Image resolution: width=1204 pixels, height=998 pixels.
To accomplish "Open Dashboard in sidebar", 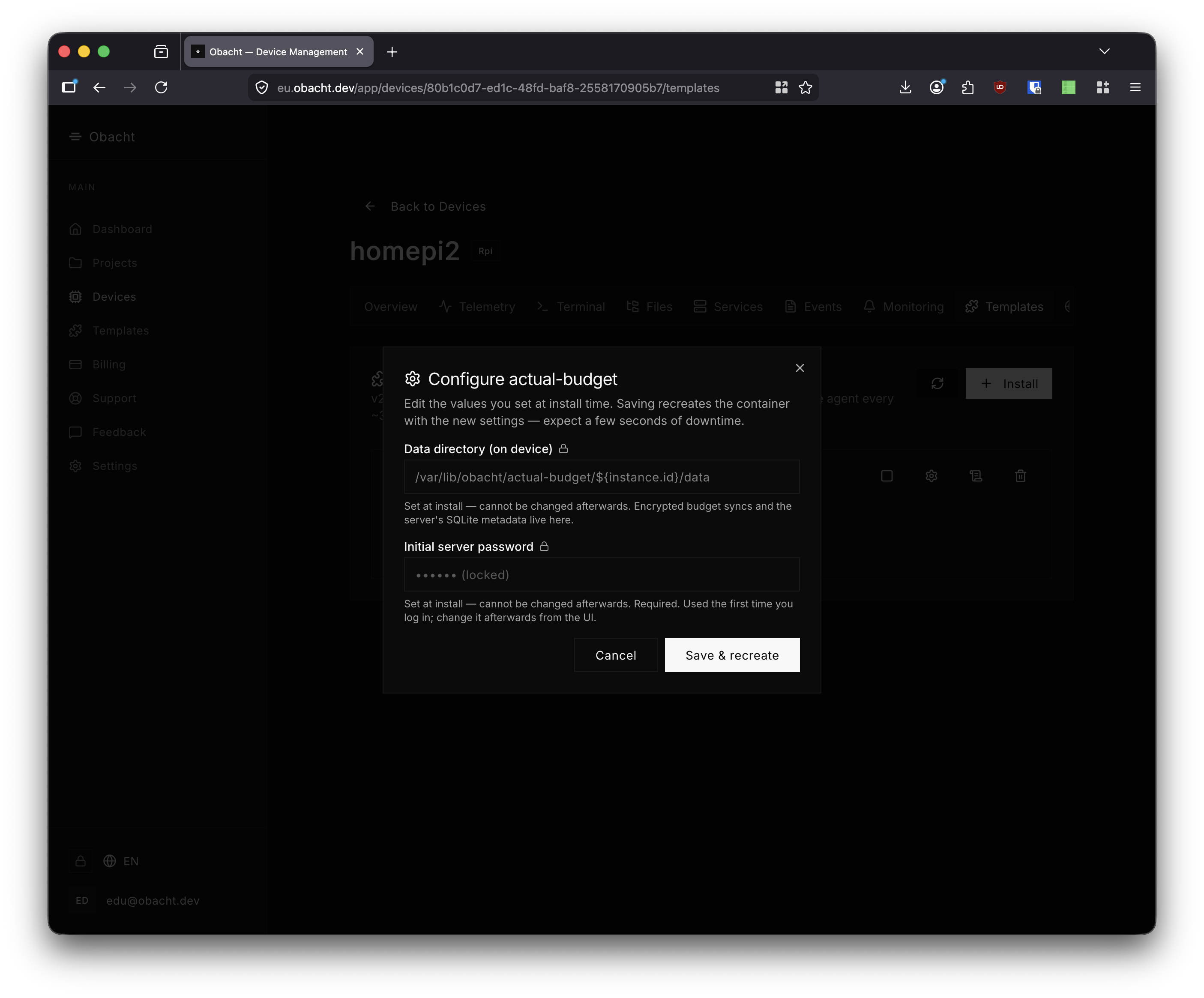I will coord(111,229).
